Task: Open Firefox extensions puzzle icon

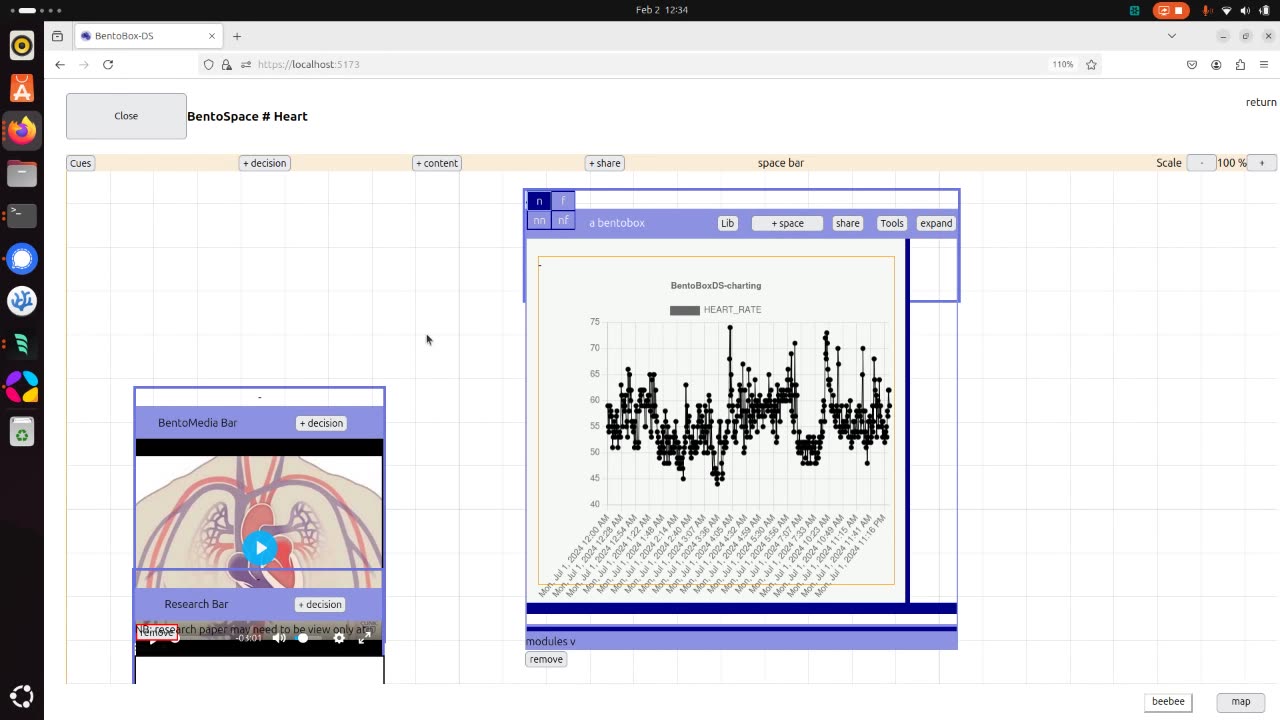Action: (1240, 64)
